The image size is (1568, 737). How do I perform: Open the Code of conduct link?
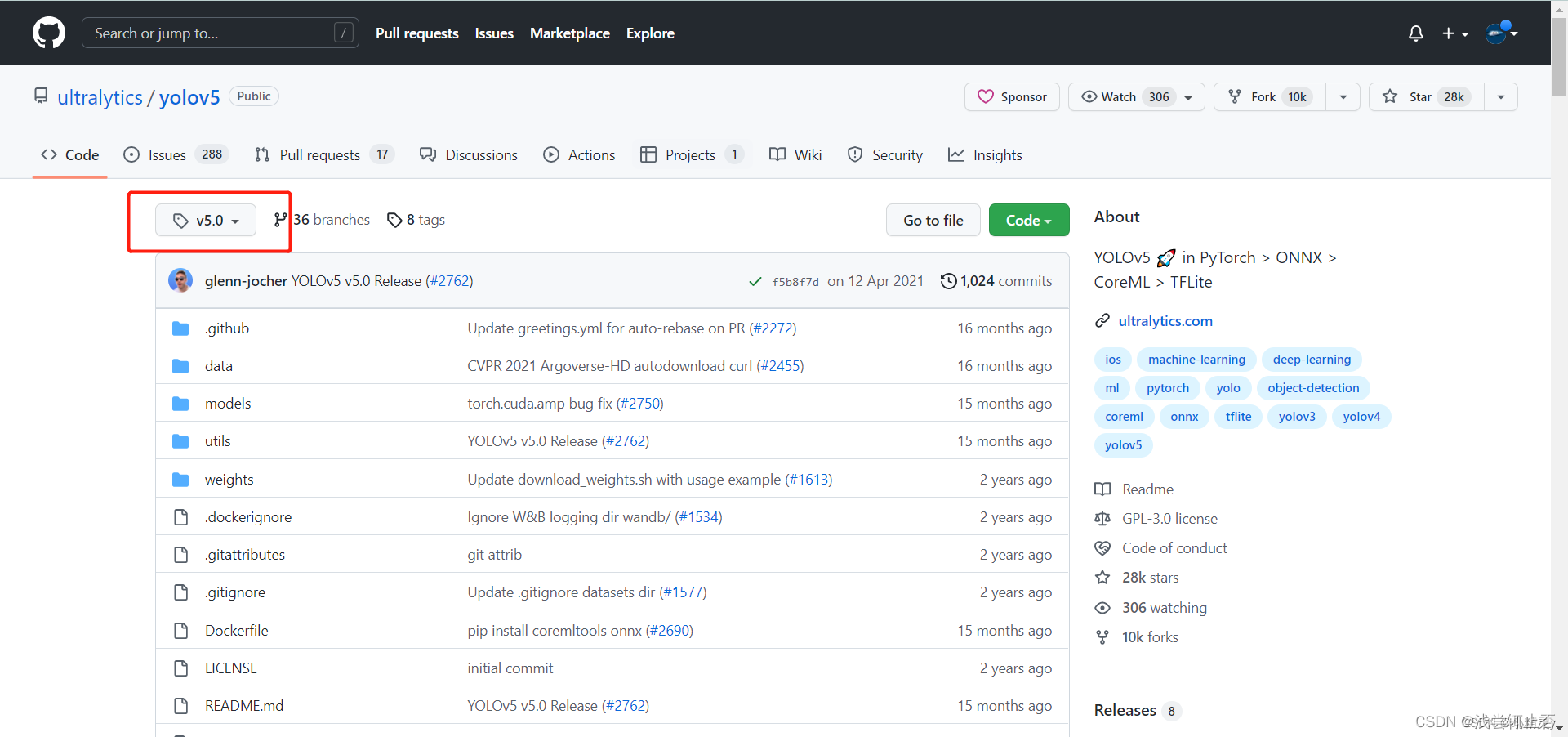(1161, 547)
